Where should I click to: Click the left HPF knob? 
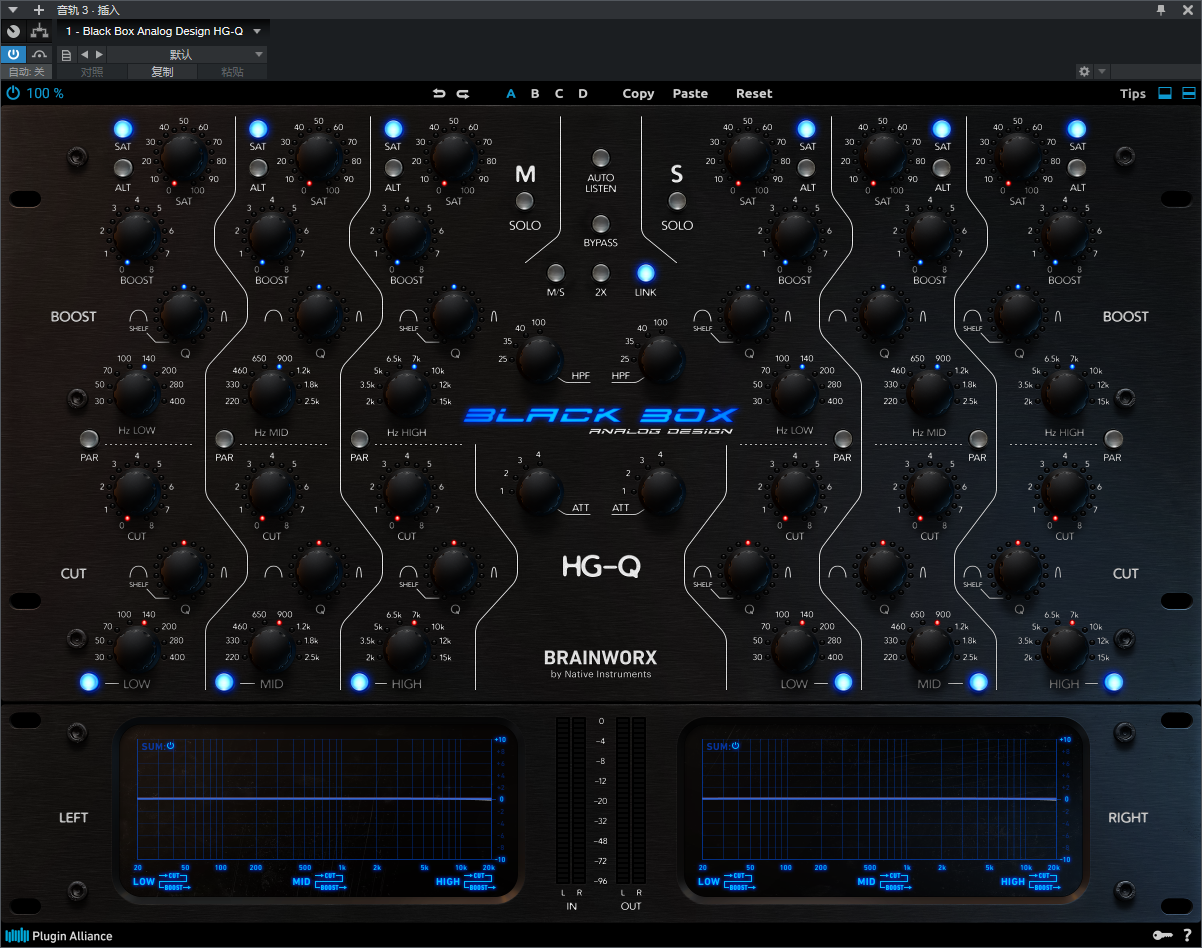(540, 360)
